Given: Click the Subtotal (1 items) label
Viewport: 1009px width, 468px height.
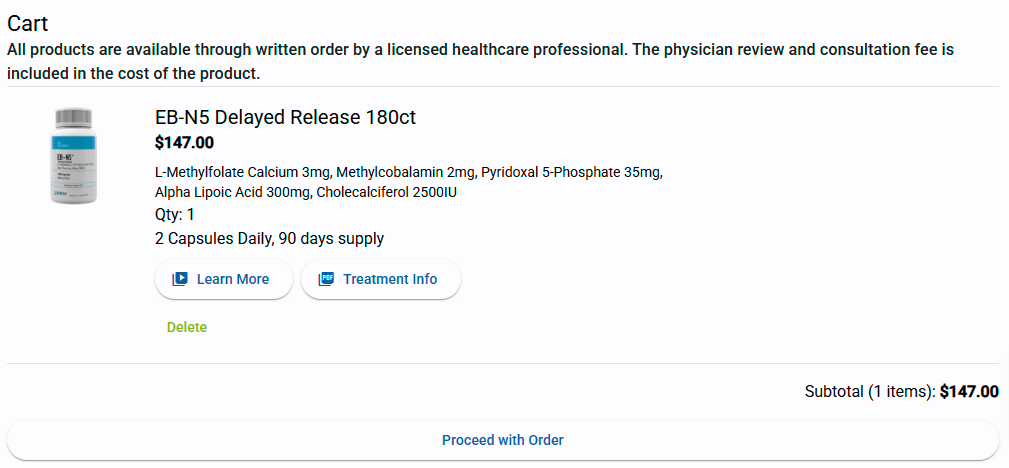Looking at the screenshot, I should pyautogui.click(x=869, y=392).
